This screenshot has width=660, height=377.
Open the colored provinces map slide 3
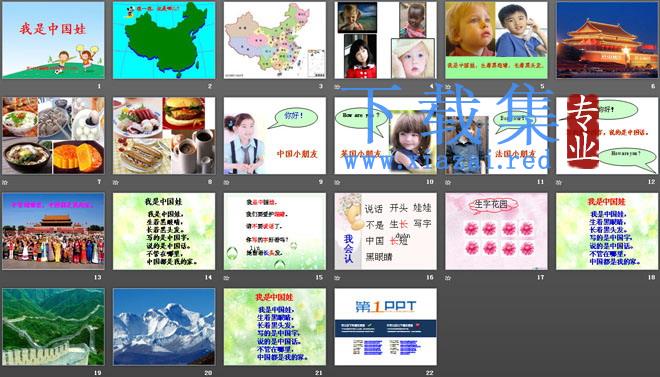point(274,40)
